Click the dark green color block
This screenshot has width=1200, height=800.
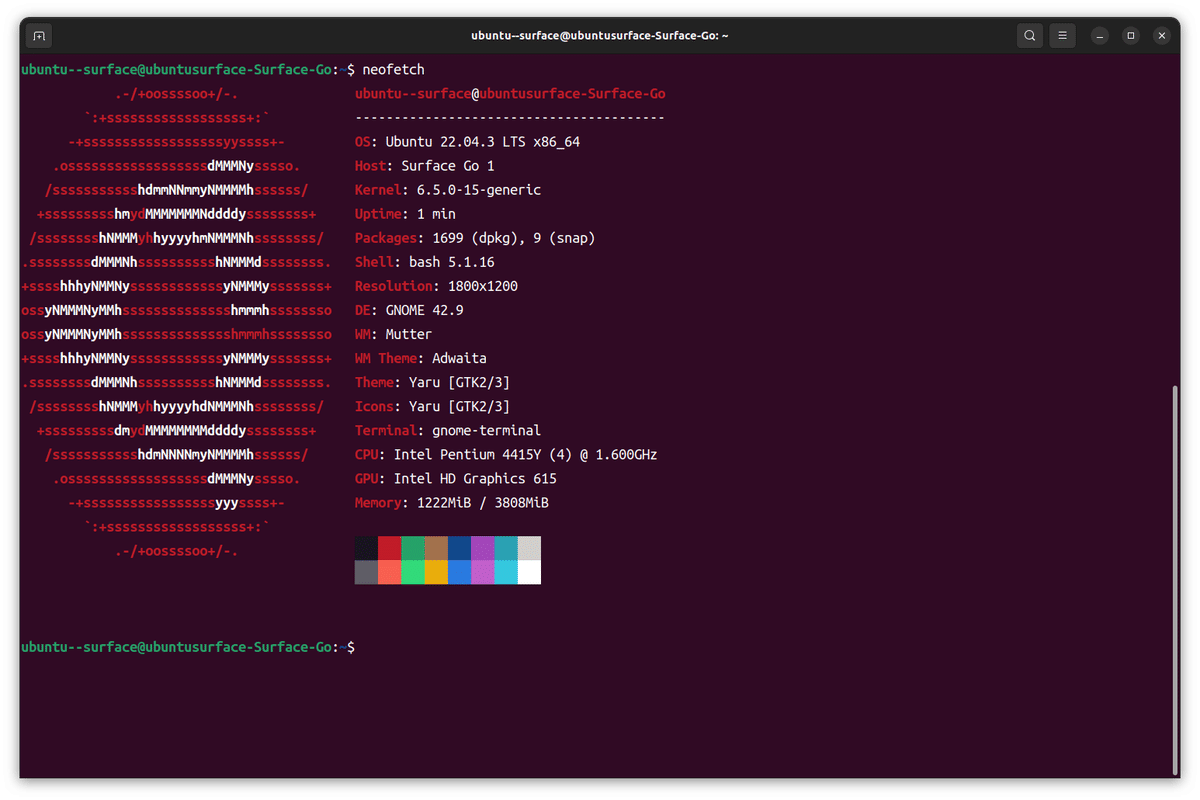click(413, 548)
